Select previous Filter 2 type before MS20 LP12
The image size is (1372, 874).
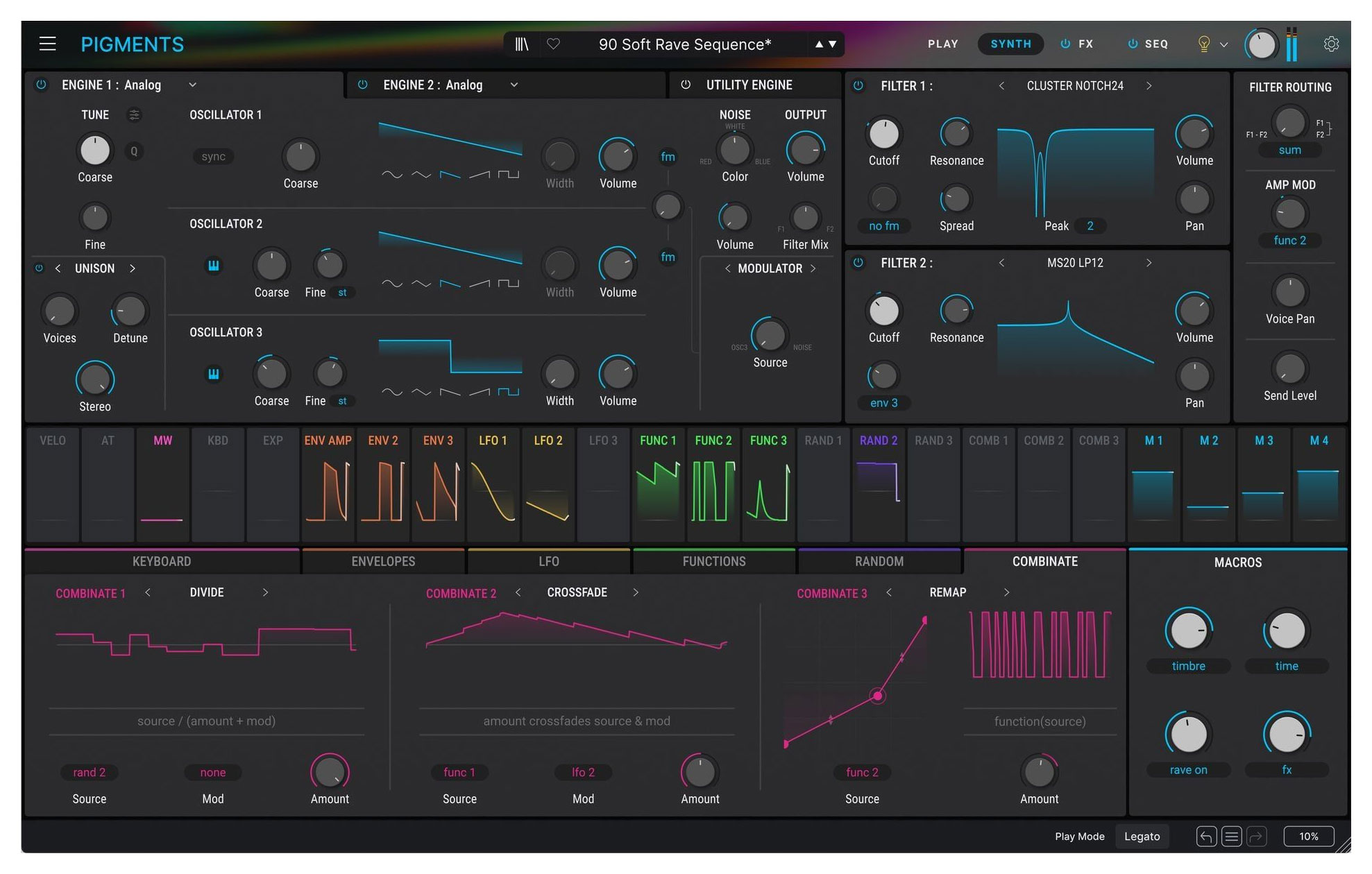[1001, 263]
